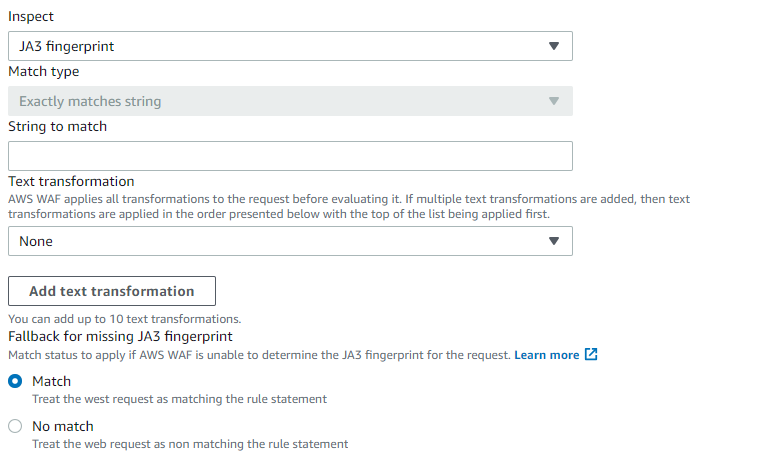Image resolution: width=771 pixels, height=464 pixels.
Task: Click the non matching rule statement description
Action: (x=190, y=444)
